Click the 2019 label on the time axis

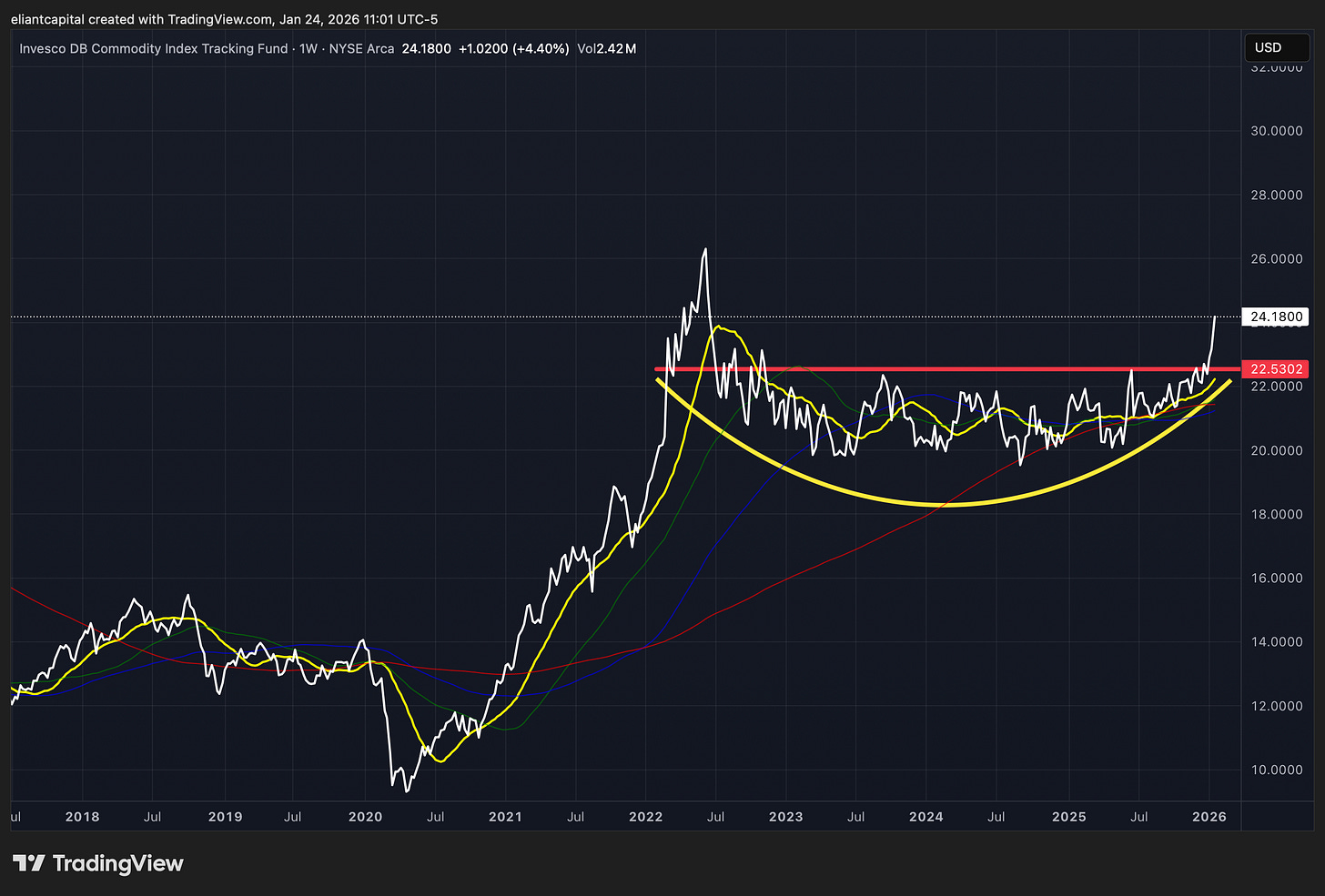tap(225, 816)
